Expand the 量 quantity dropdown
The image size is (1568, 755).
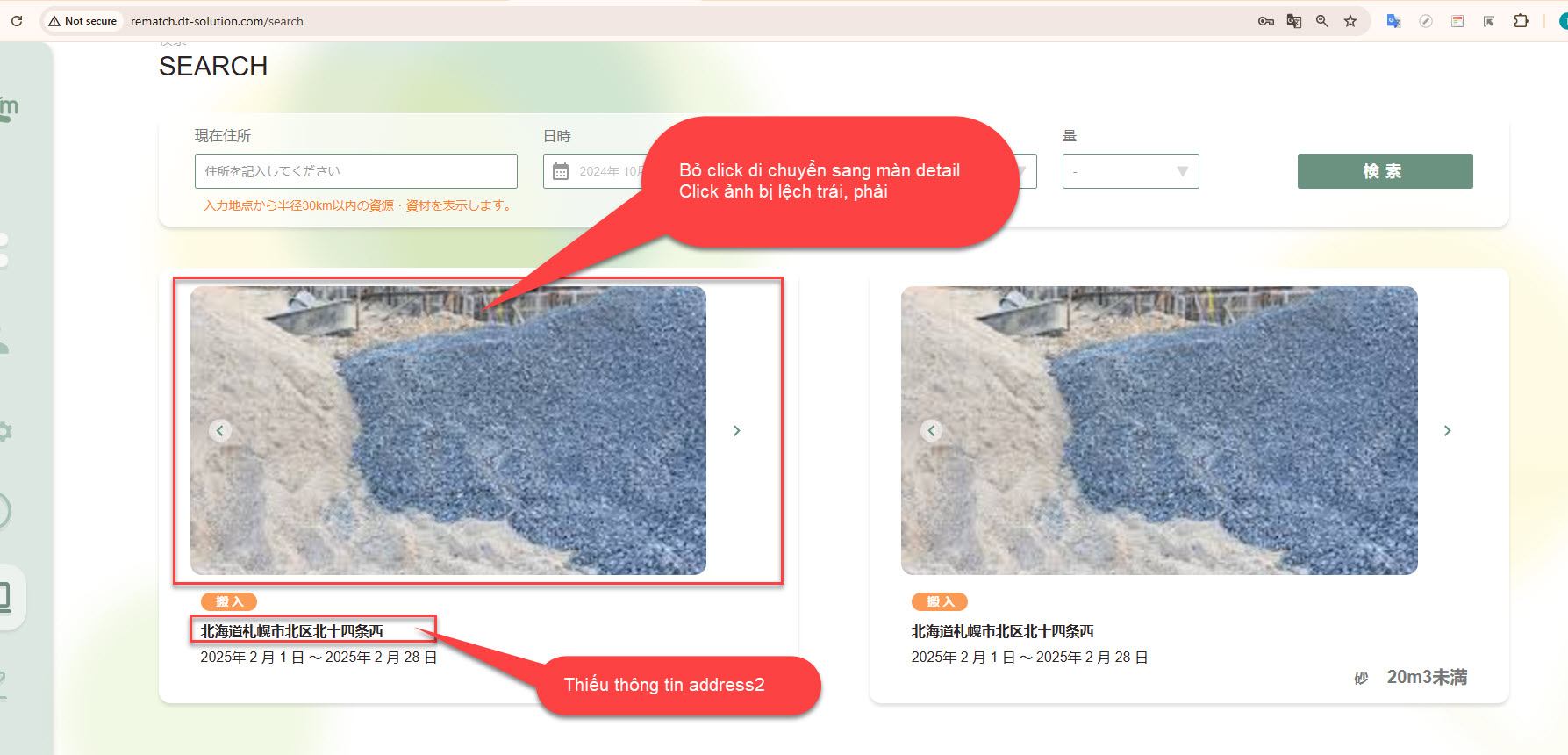pyautogui.click(x=1130, y=171)
